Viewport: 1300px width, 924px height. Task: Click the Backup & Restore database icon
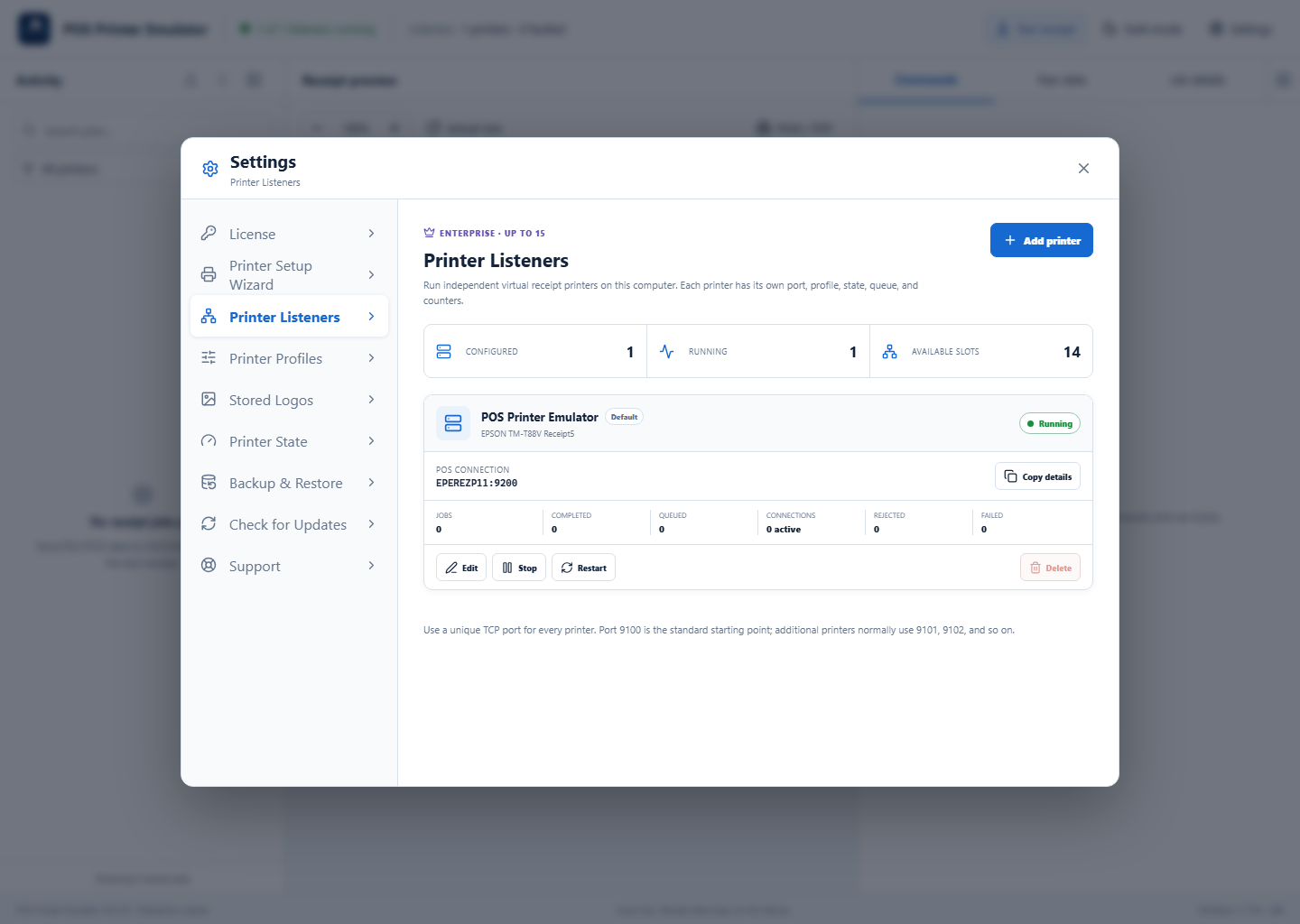click(x=209, y=482)
